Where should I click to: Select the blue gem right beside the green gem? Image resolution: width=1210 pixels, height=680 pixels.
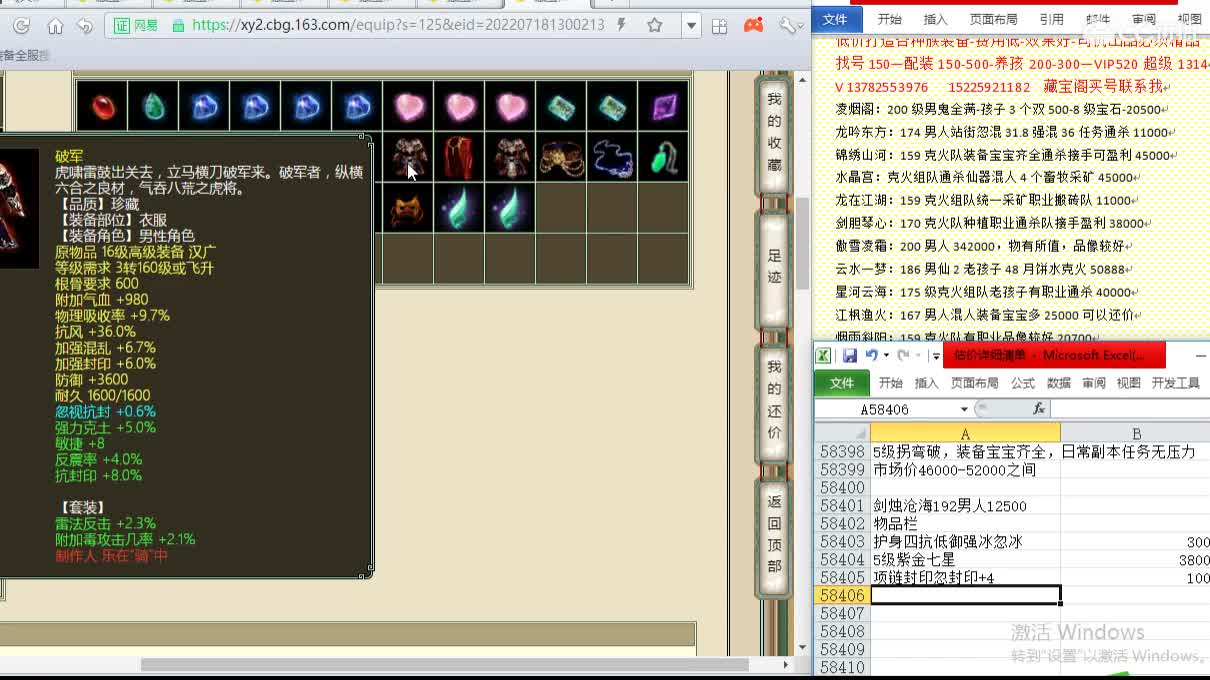click(204, 106)
